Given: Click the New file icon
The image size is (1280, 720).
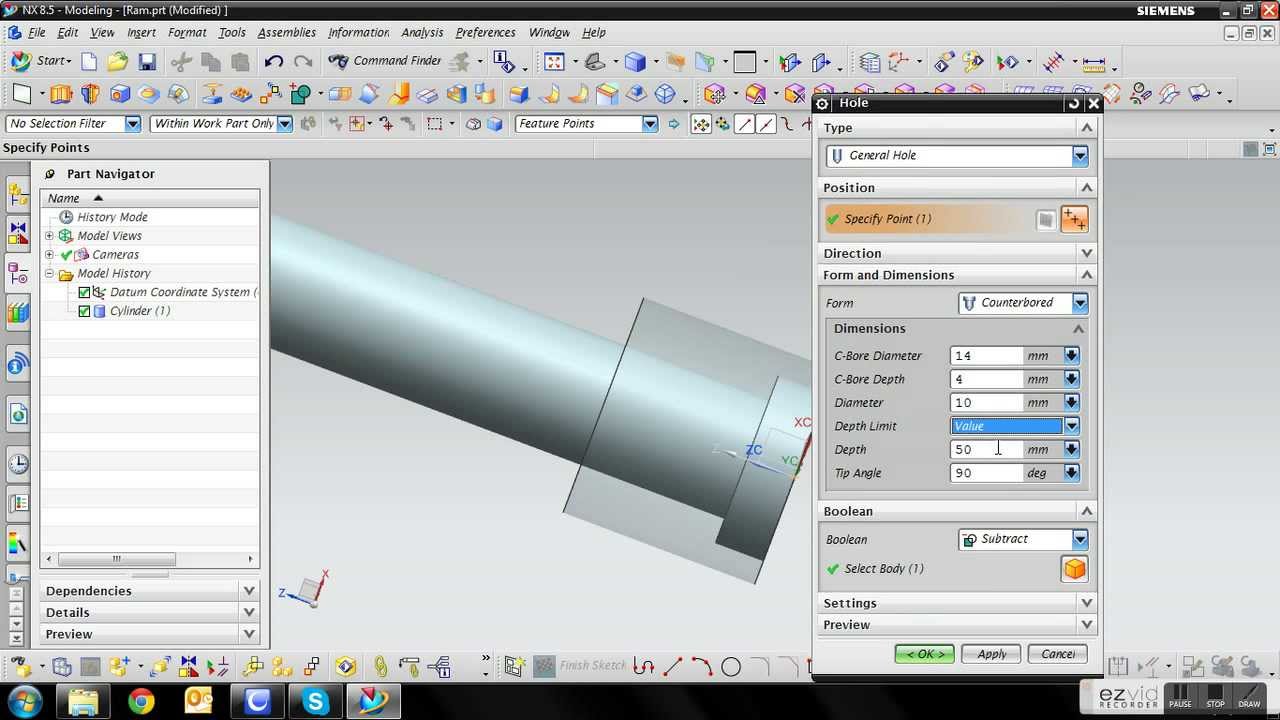Looking at the screenshot, I should click(89, 62).
